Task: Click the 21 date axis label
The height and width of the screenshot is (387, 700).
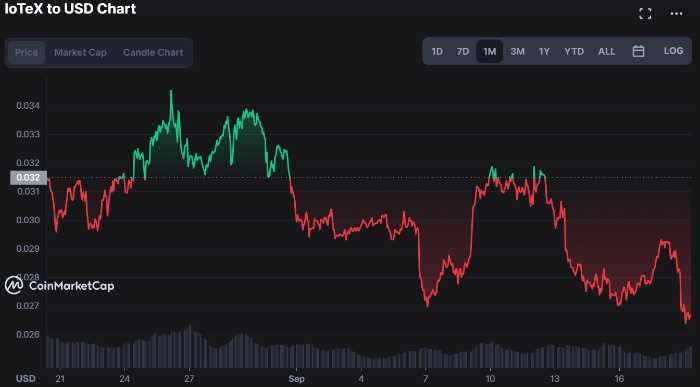Action: [x=60, y=379]
